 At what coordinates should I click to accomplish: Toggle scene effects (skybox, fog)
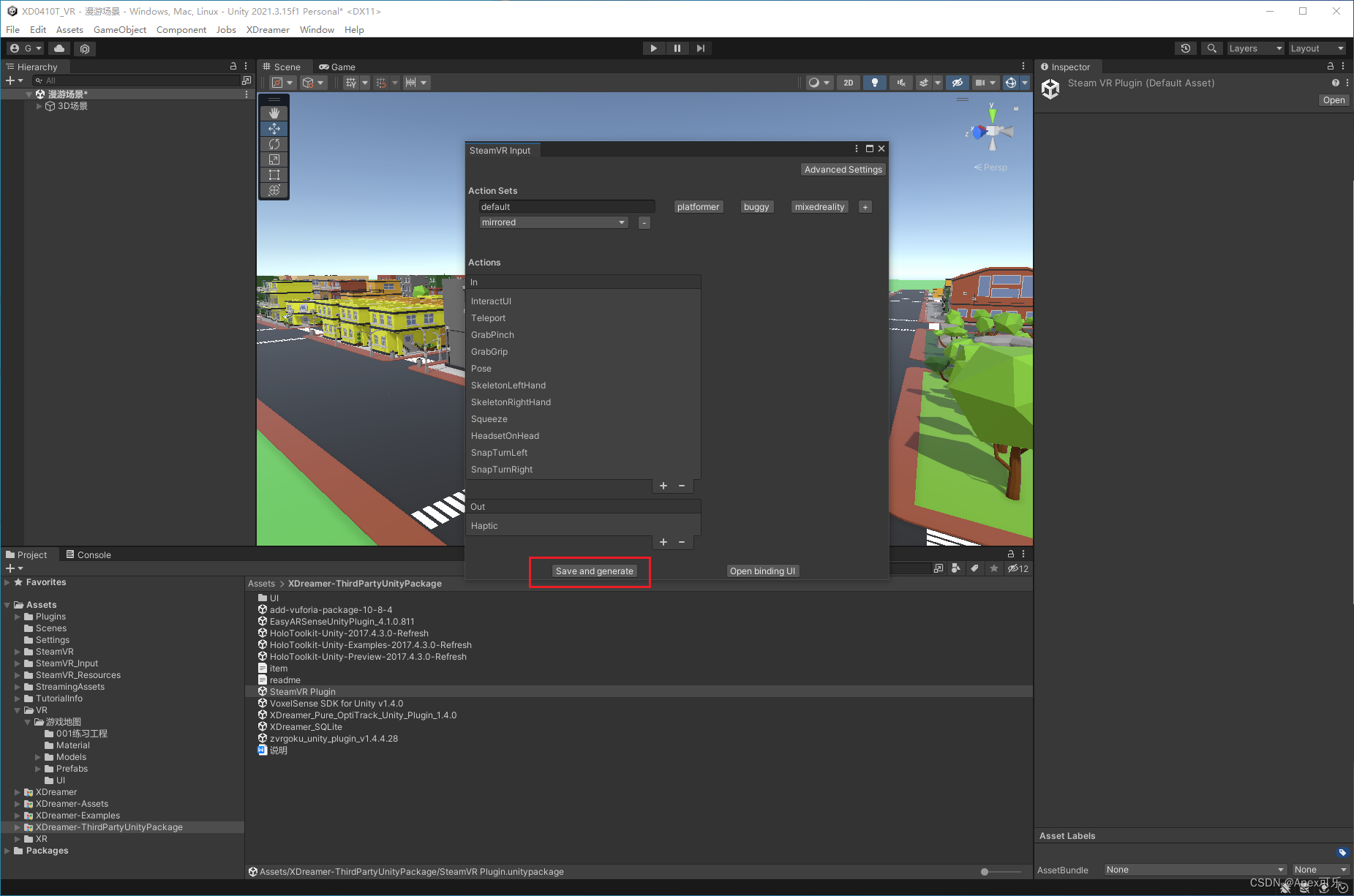(924, 83)
